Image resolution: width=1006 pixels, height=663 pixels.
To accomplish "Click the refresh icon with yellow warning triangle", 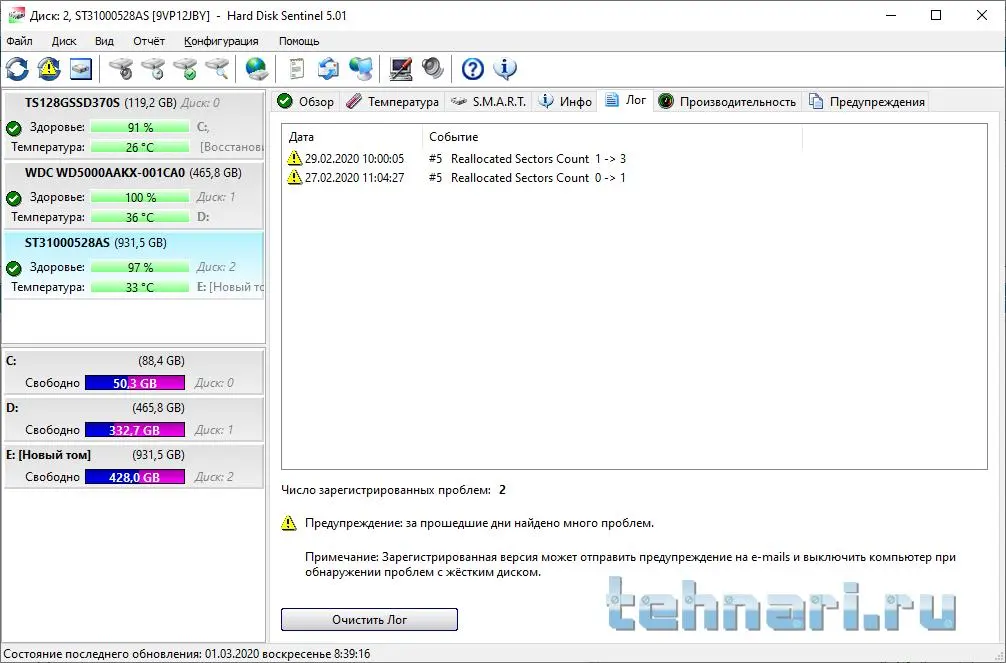I will click(x=49, y=69).
